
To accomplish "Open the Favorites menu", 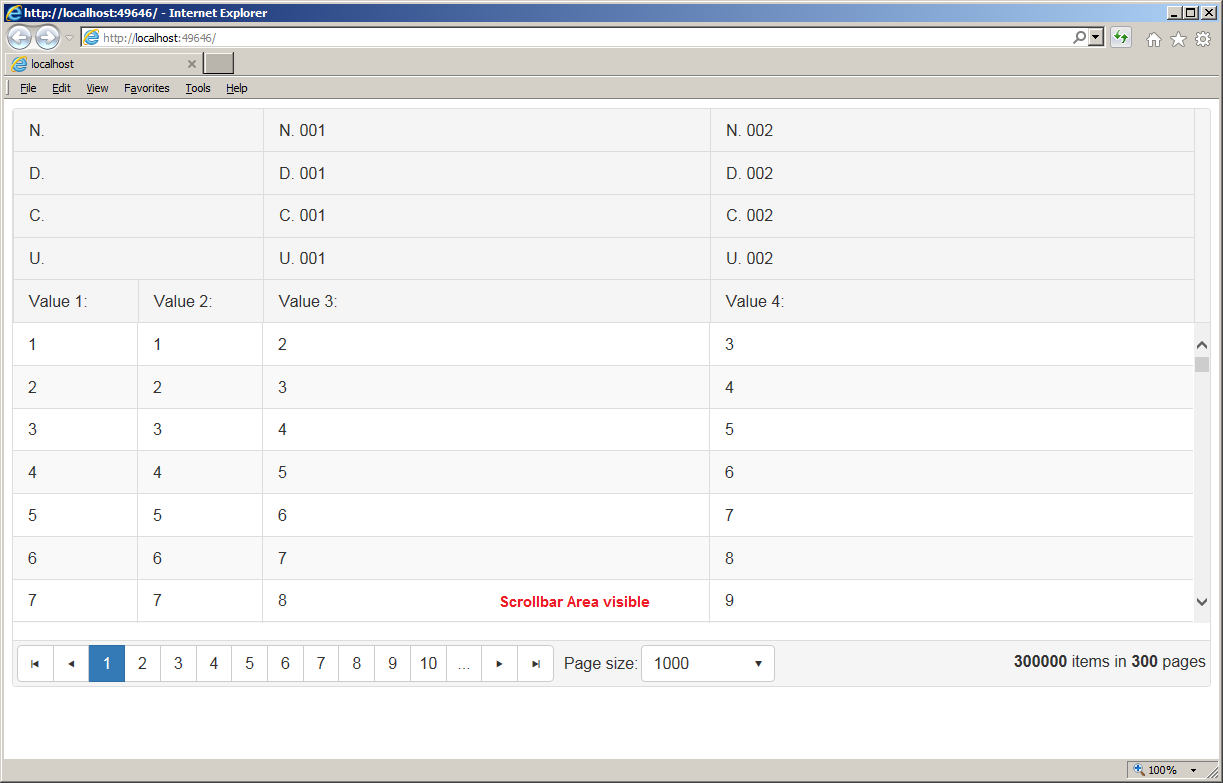I will coord(147,88).
